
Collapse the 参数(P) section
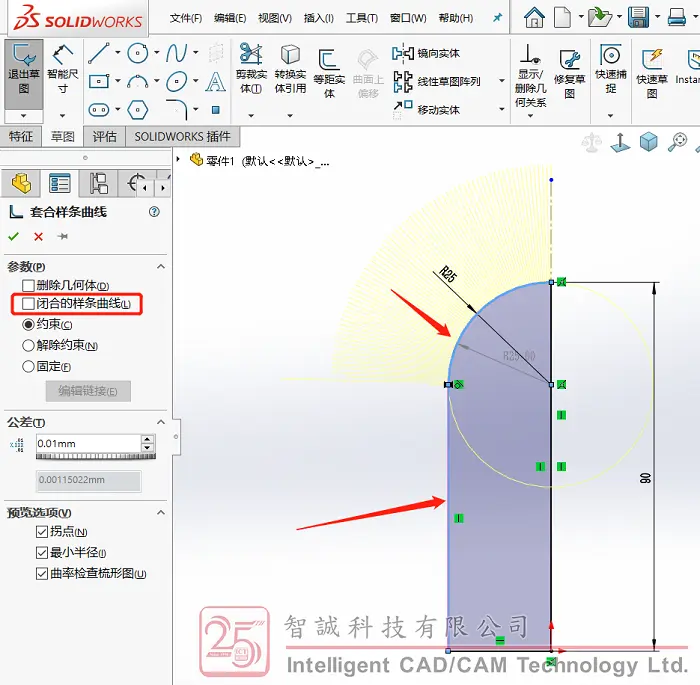point(161,267)
